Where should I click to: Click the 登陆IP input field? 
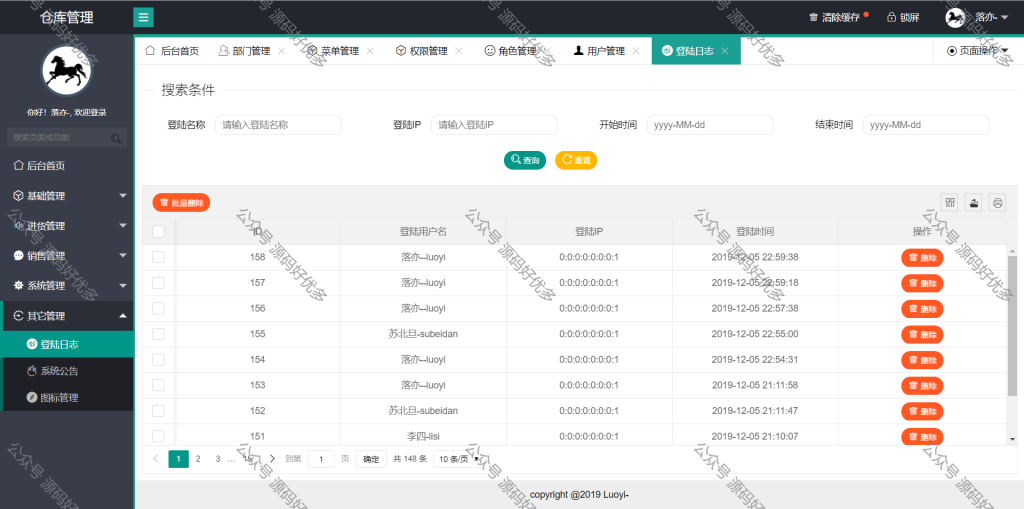494,125
